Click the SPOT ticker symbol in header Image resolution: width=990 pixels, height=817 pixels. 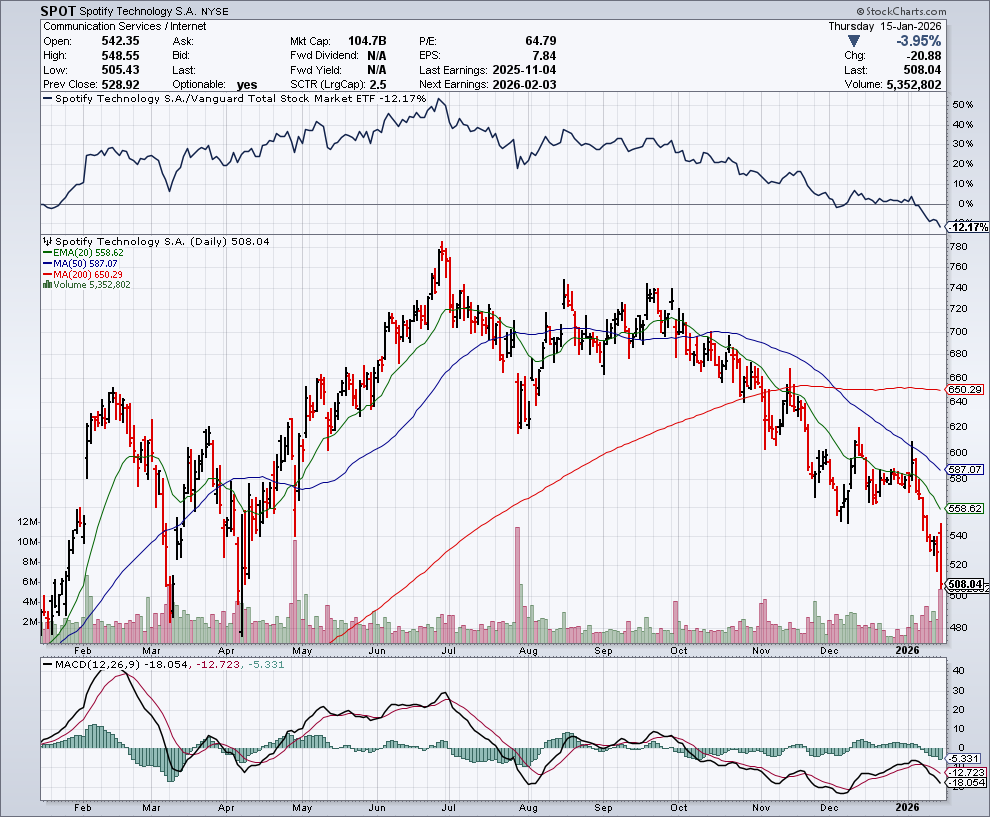[58, 11]
